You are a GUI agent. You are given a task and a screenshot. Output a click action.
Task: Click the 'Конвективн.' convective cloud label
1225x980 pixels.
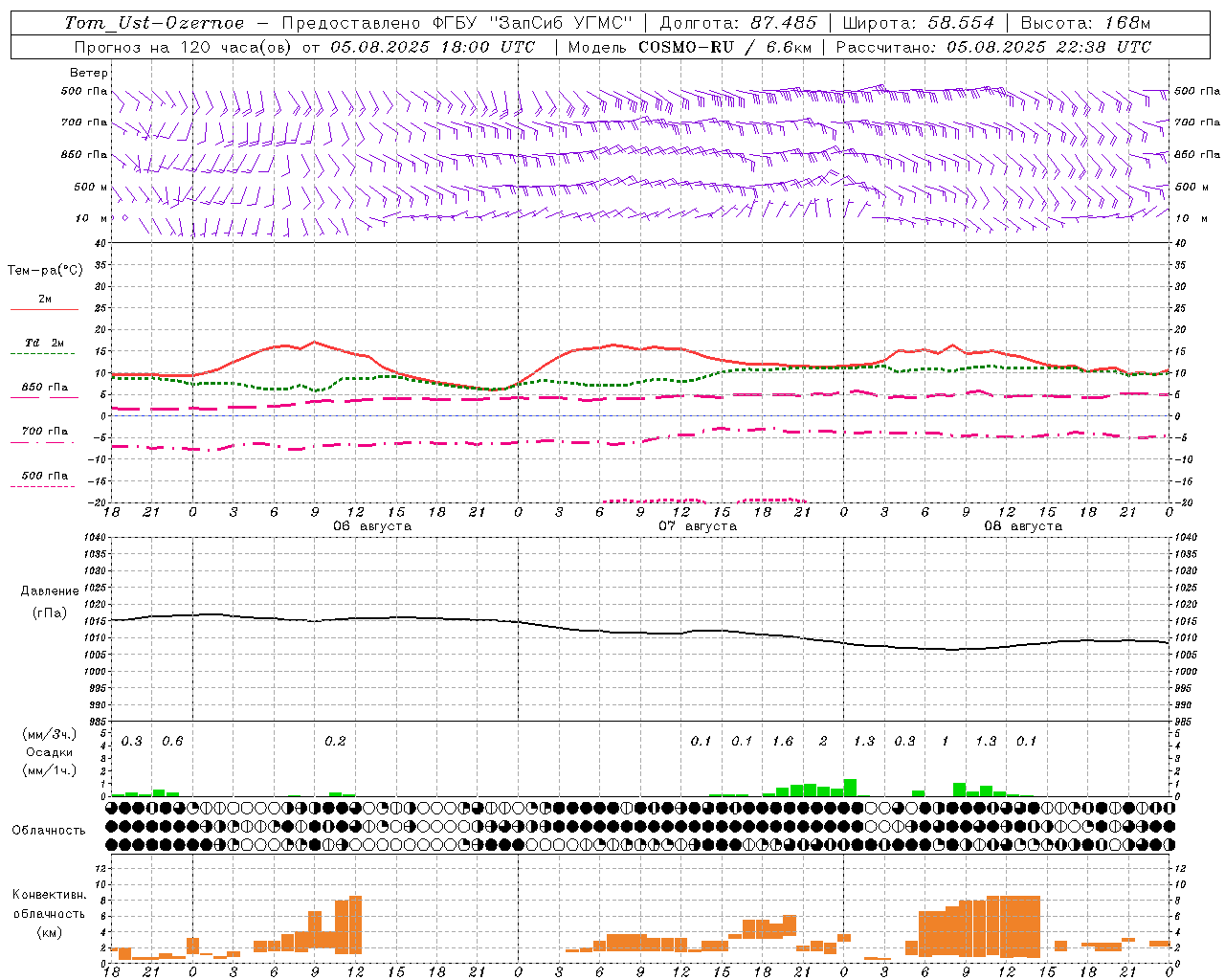tap(49, 895)
